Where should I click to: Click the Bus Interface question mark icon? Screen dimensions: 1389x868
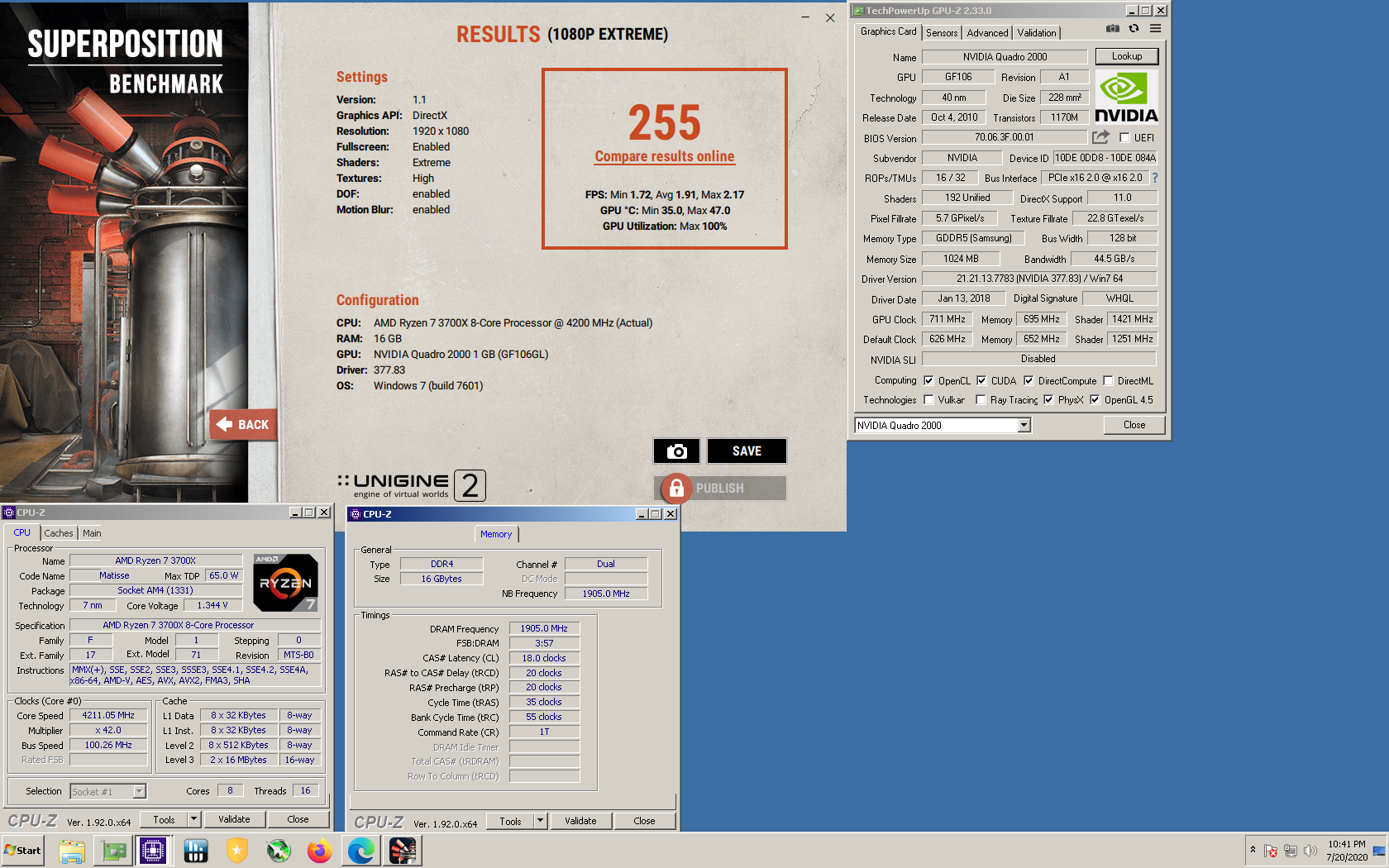tap(1154, 178)
